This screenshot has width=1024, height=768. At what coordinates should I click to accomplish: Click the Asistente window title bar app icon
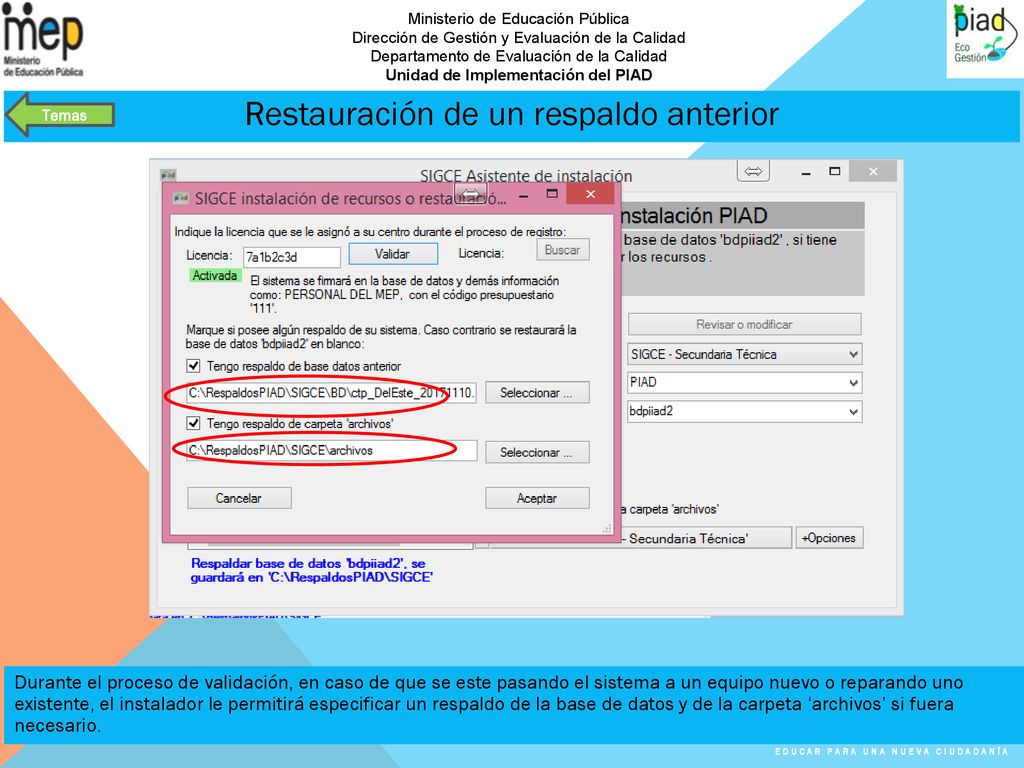(x=168, y=175)
